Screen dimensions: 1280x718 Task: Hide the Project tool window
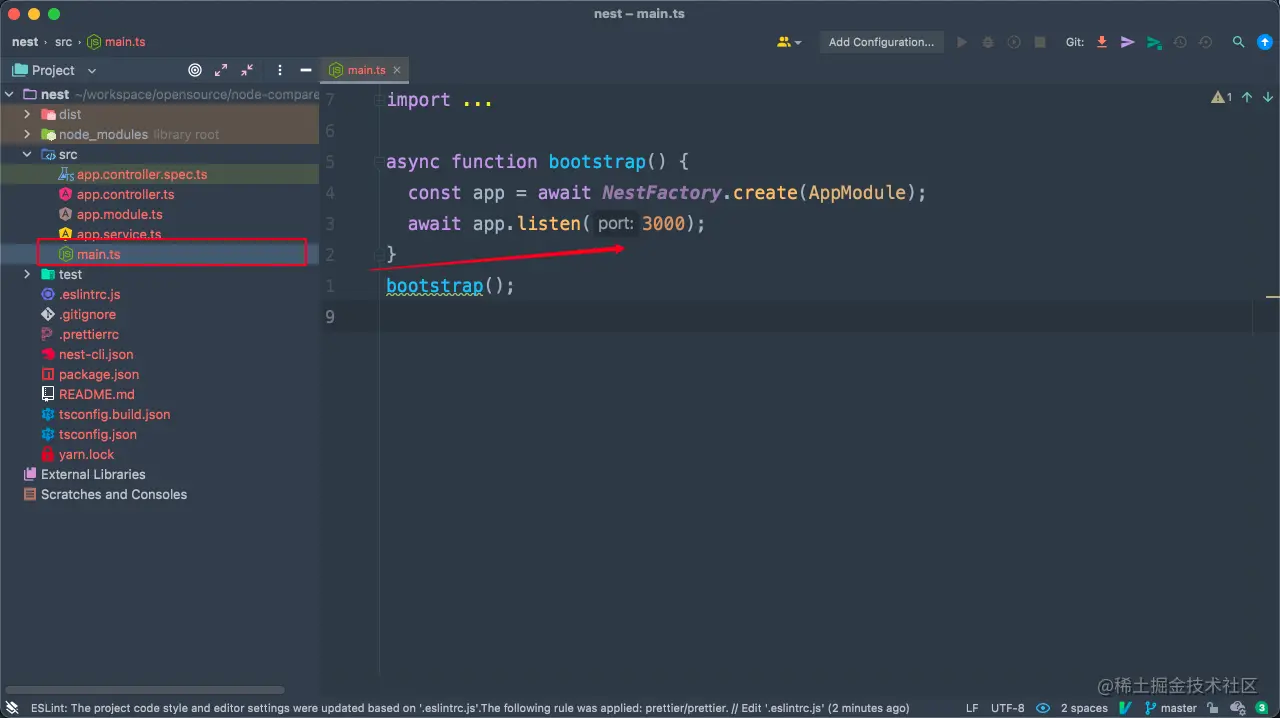pyautogui.click(x=305, y=70)
